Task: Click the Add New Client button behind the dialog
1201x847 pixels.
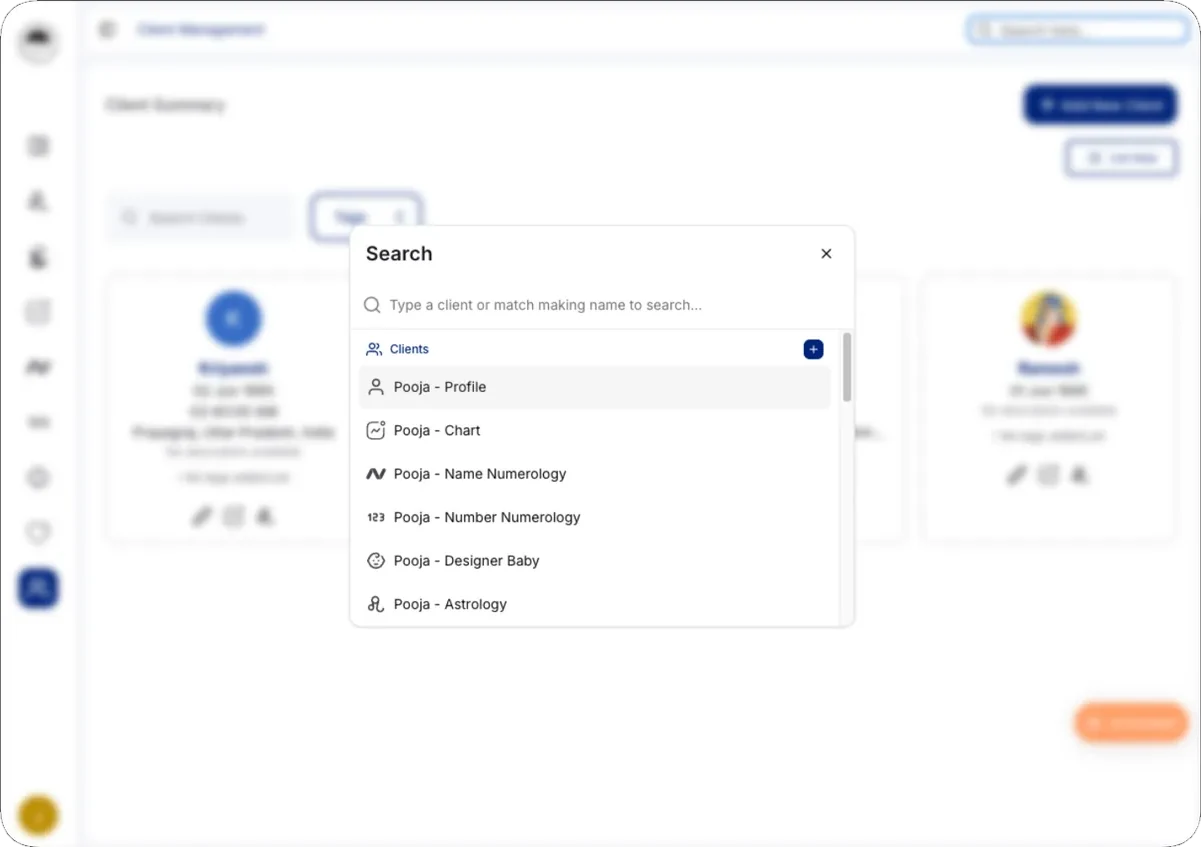Action: coord(1100,105)
